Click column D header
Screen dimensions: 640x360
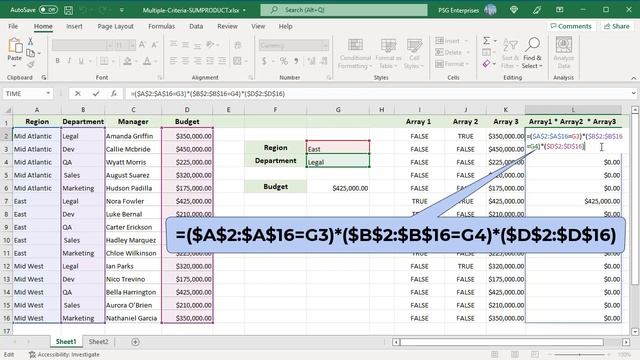[187, 109]
